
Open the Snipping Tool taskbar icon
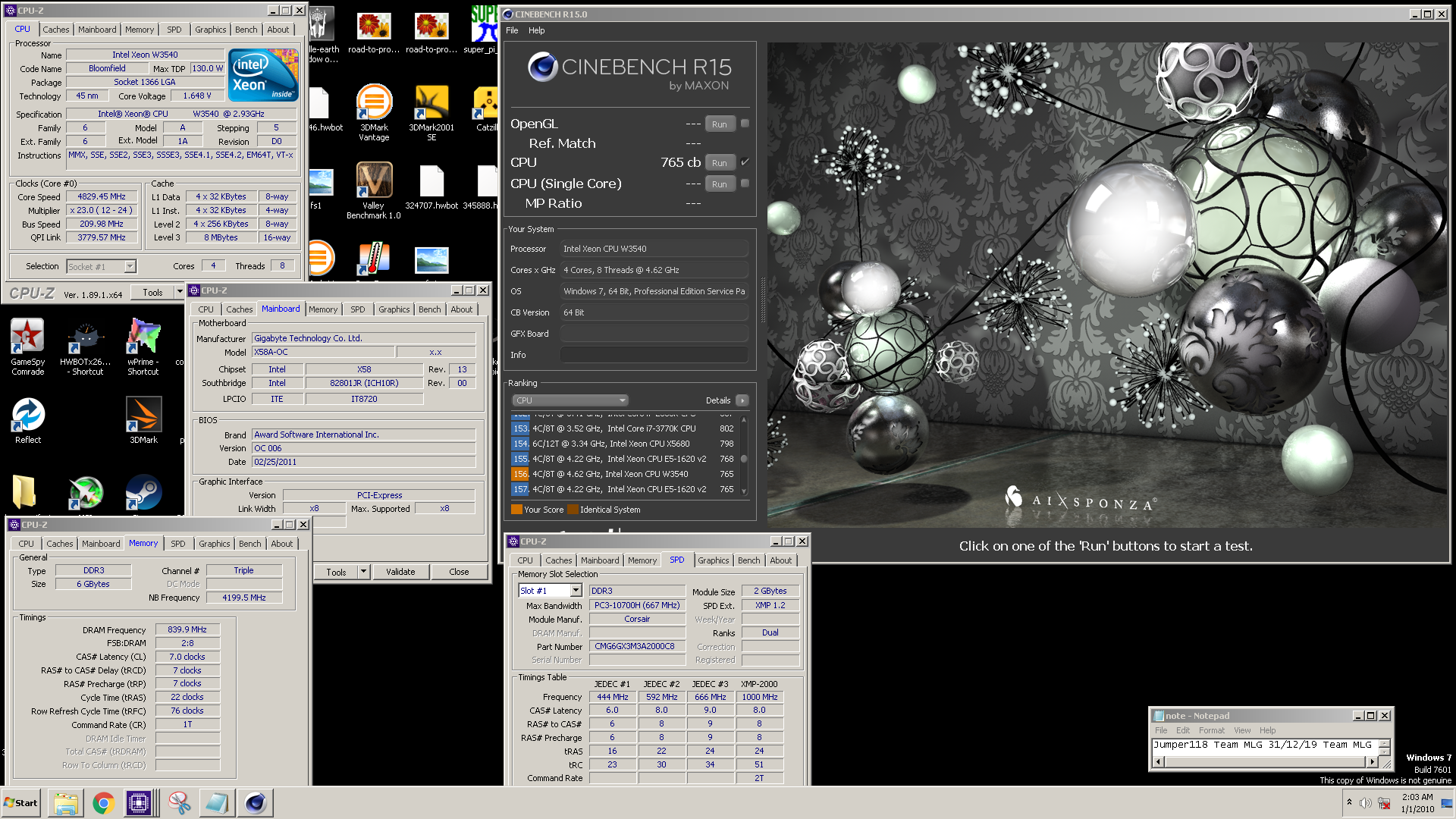[180, 803]
